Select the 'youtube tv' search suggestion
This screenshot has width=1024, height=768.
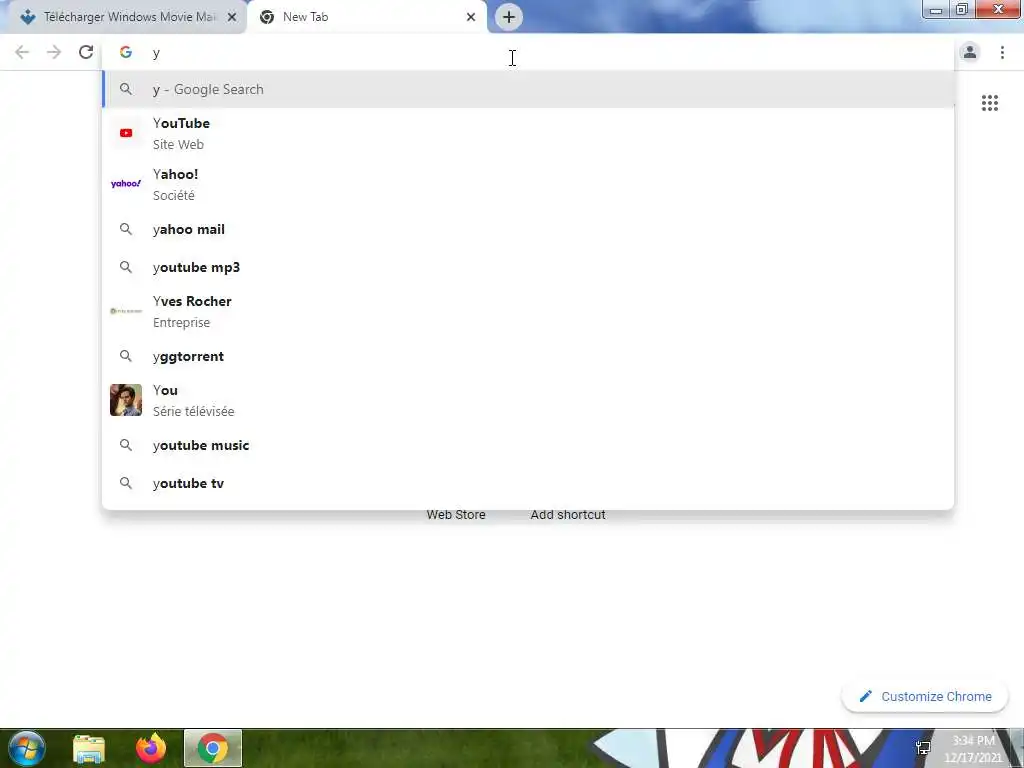[528, 483]
